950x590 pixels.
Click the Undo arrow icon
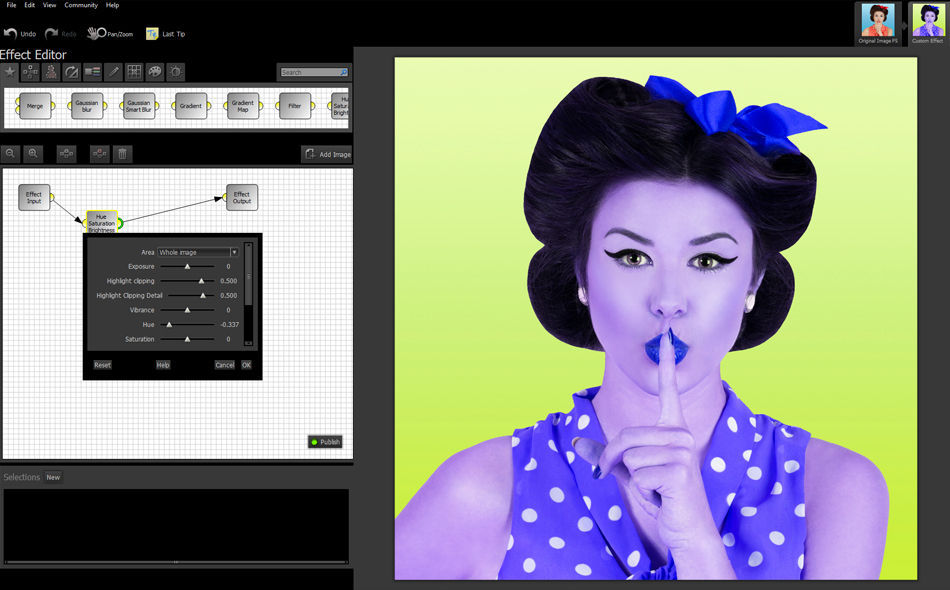(x=10, y=34)
